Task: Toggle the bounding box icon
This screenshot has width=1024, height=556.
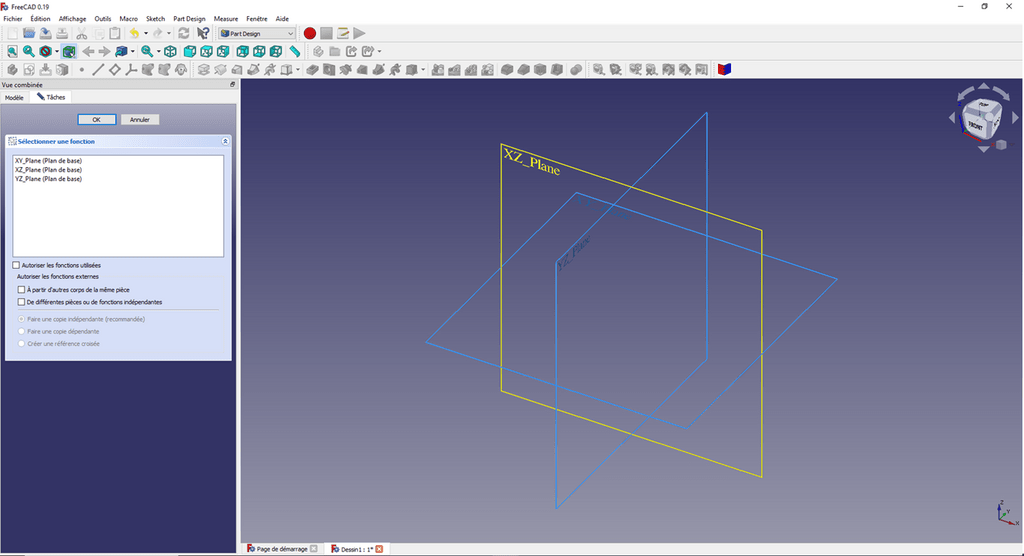Action: click(x=69, y=51)
